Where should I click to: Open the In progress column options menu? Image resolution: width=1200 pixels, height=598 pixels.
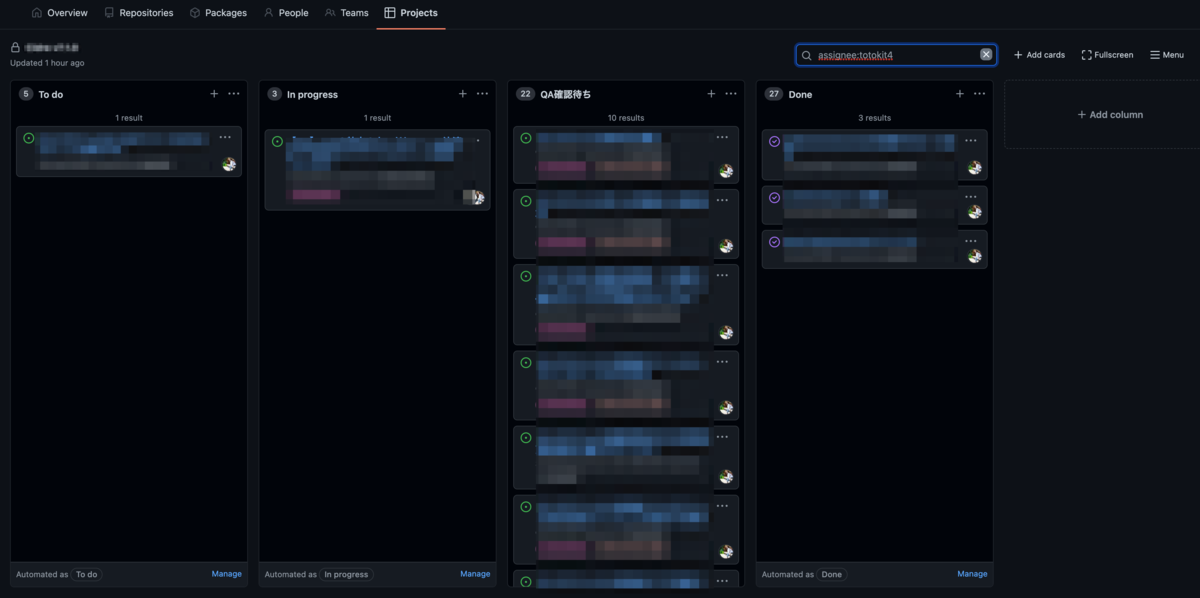[483, 94]
